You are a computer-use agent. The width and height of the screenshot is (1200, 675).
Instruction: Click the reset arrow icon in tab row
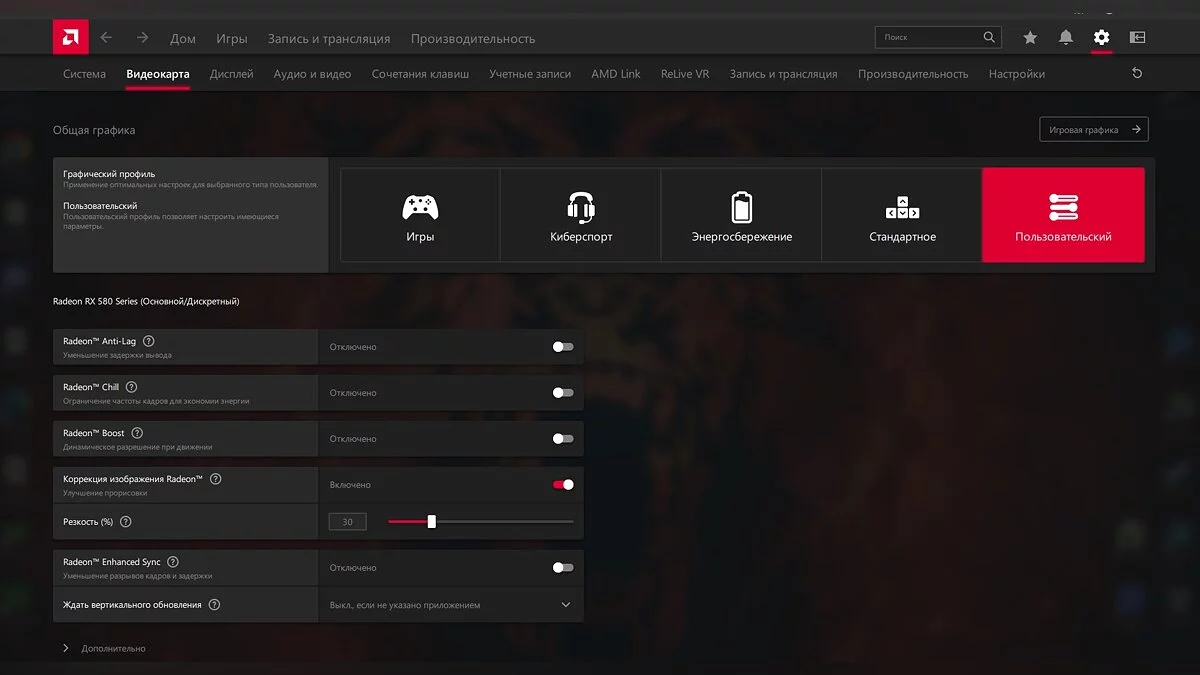tap(1137, 74)
